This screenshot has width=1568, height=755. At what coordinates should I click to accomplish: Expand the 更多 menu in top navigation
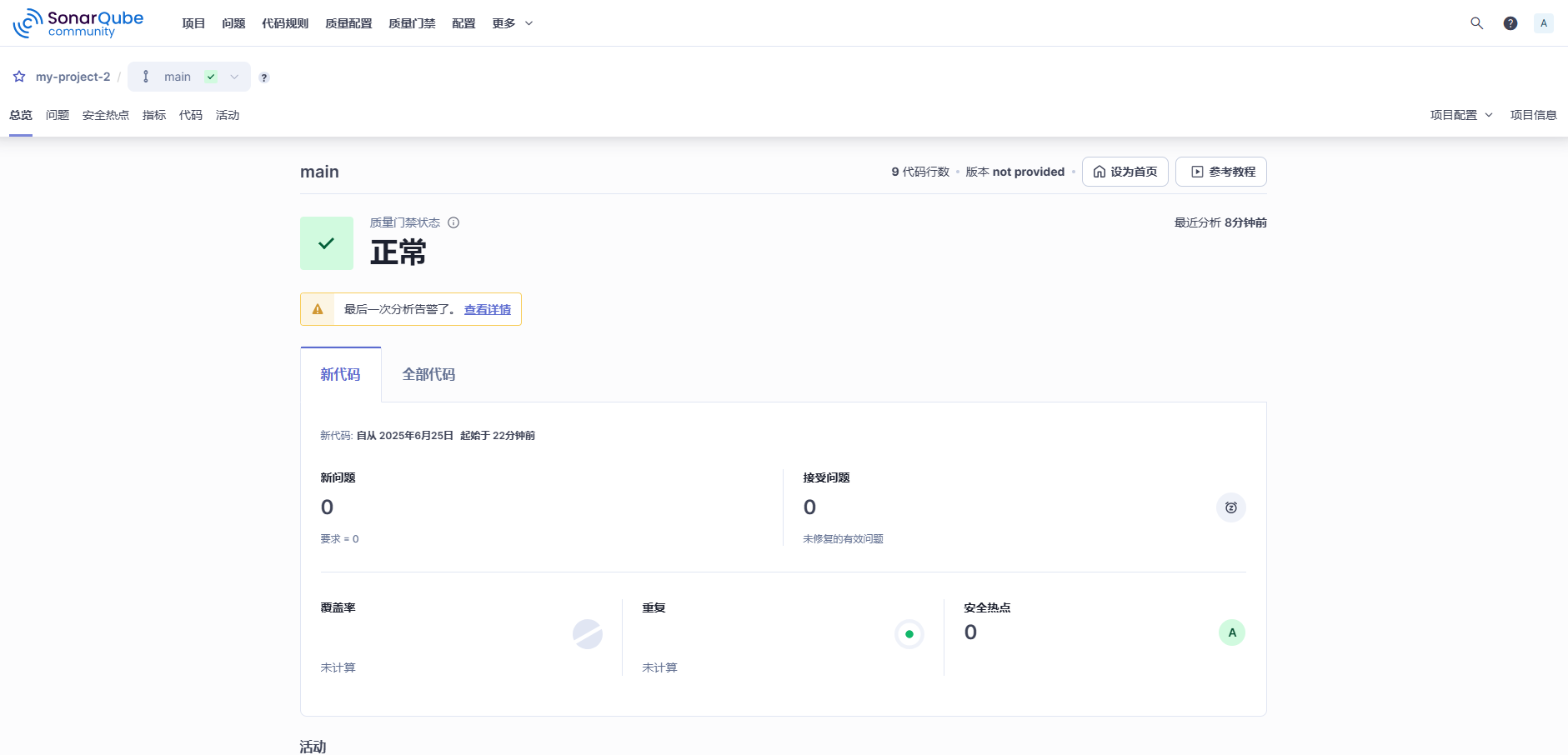(x=512, y=23)
